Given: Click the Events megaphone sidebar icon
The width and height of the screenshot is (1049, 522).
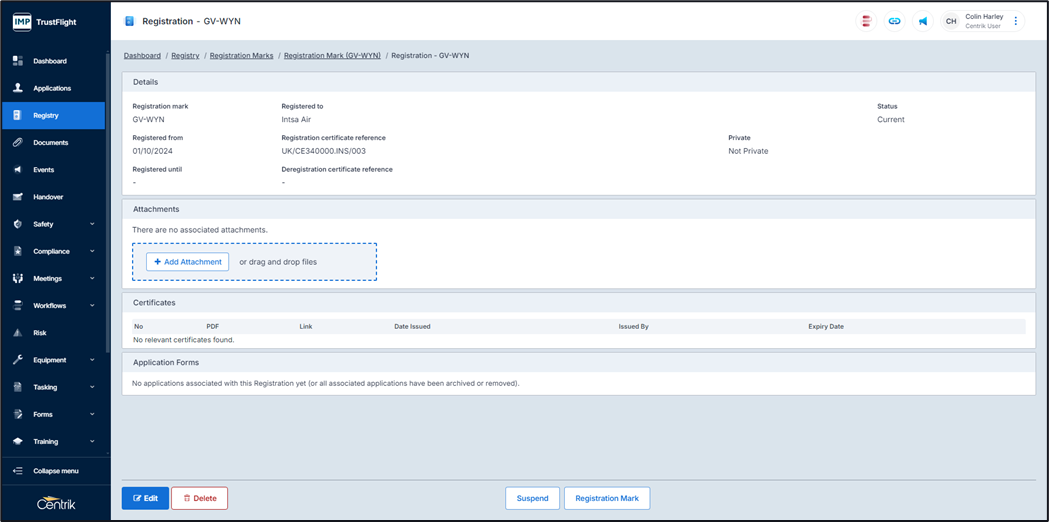Looking at the screenshot, I should click(17, 170).
